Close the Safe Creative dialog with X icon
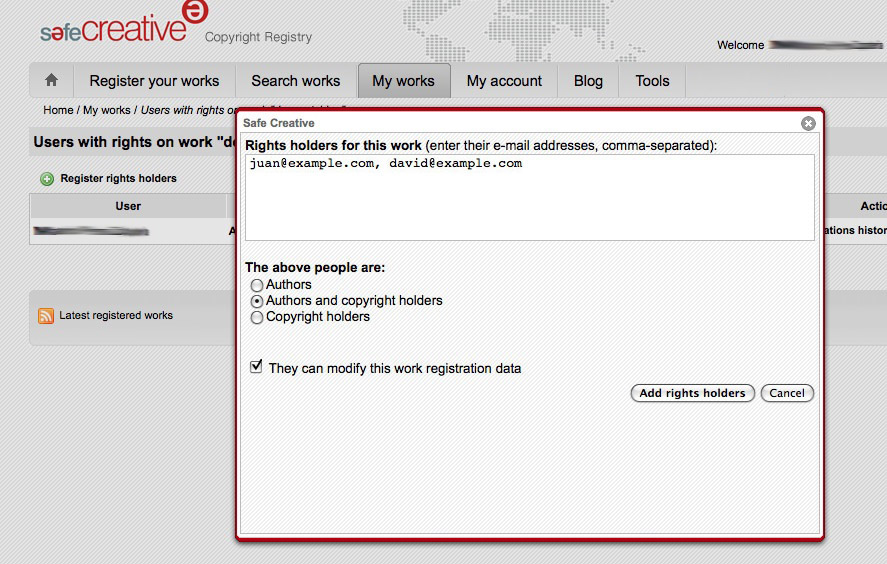Screen dimensions: 887x564 [808, 123]
